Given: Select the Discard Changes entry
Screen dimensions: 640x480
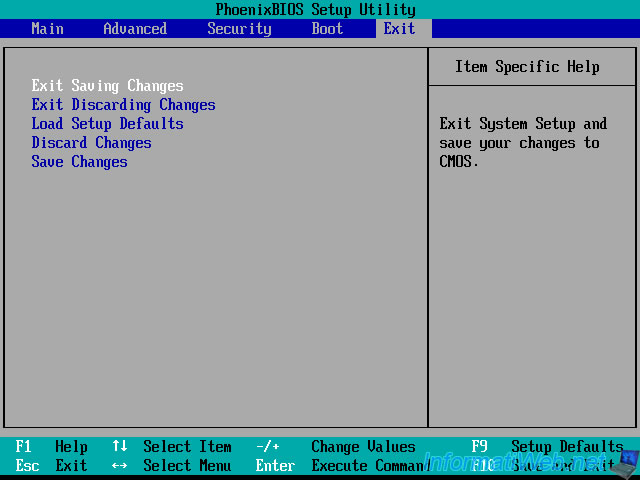Looking at the screenshot, I should (91, 143).
